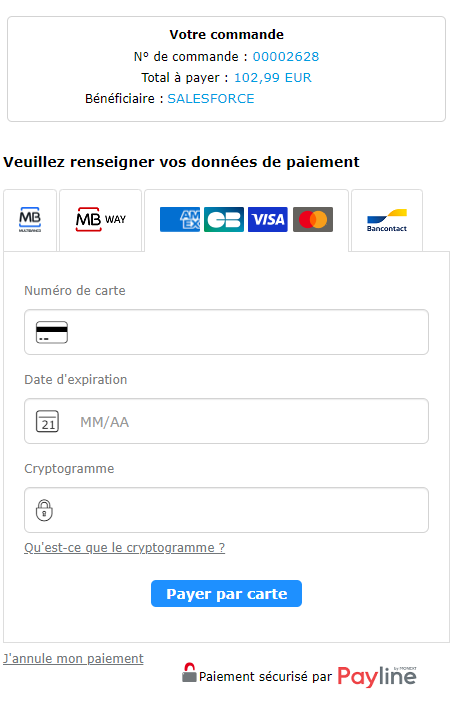Switch to the MB WAY payment tab
This screenshot has height=710, width=455.
point(101,220)
